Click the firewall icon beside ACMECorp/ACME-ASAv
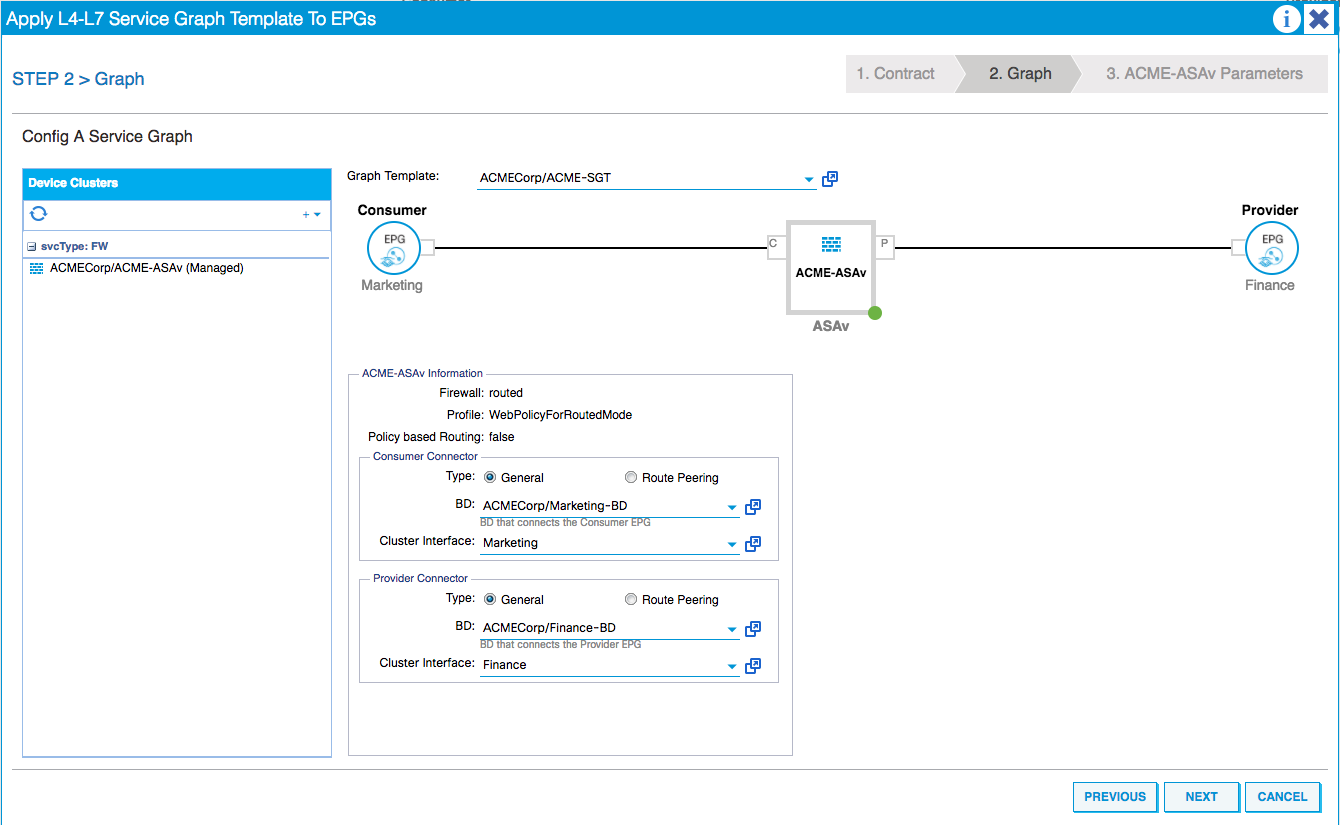 coord(37,268)
